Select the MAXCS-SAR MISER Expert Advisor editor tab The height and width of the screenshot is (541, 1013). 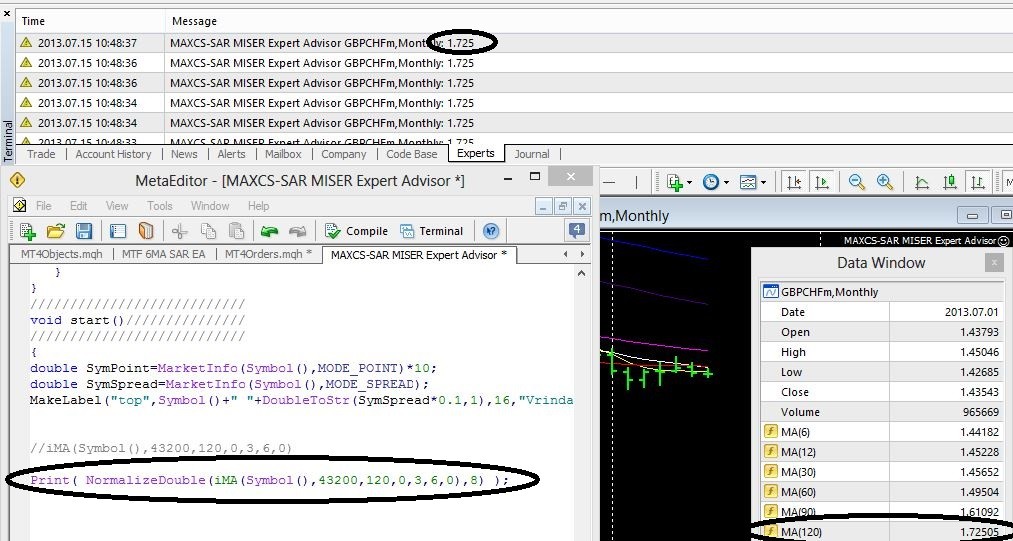tap(419, 255)
